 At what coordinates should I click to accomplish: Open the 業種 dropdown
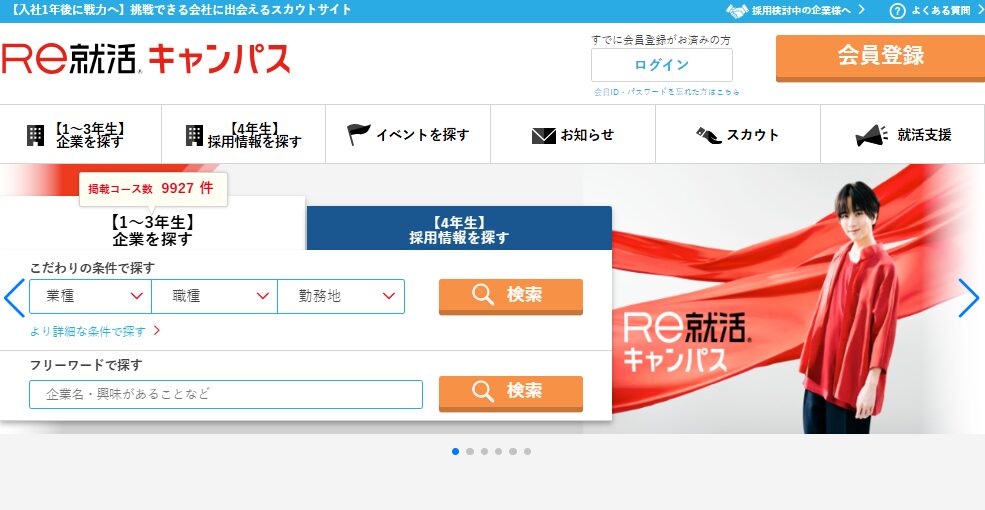pos(90,296)
